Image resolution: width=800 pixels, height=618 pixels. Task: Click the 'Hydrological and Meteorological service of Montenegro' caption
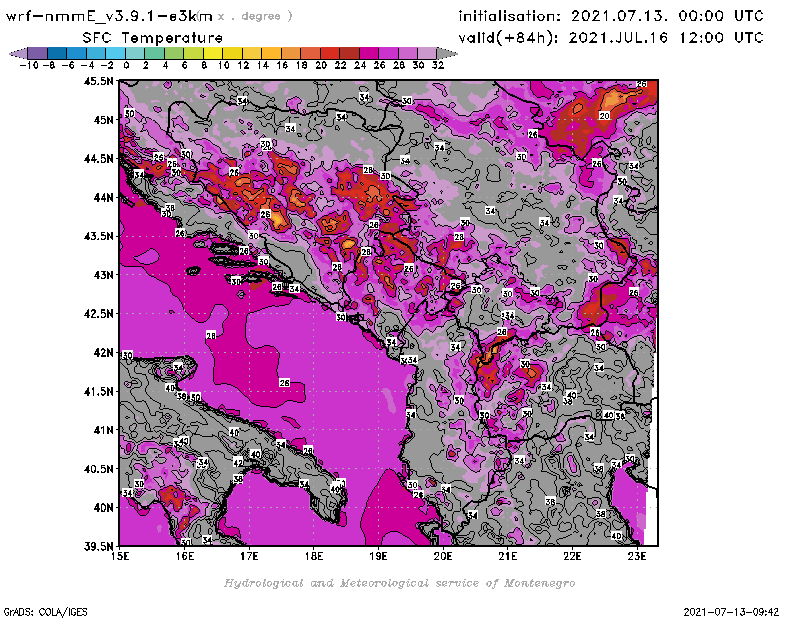(399, 583)
